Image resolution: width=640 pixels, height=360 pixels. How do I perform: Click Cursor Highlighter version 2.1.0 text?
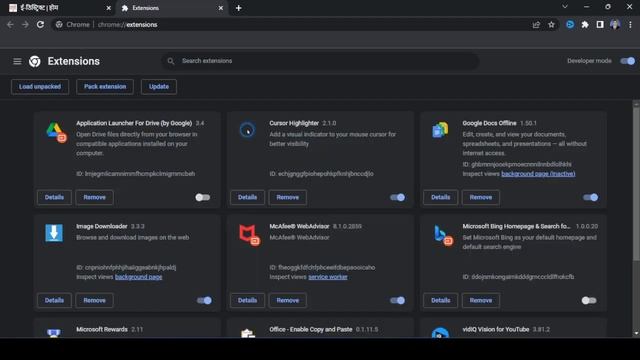click(329, 123)
